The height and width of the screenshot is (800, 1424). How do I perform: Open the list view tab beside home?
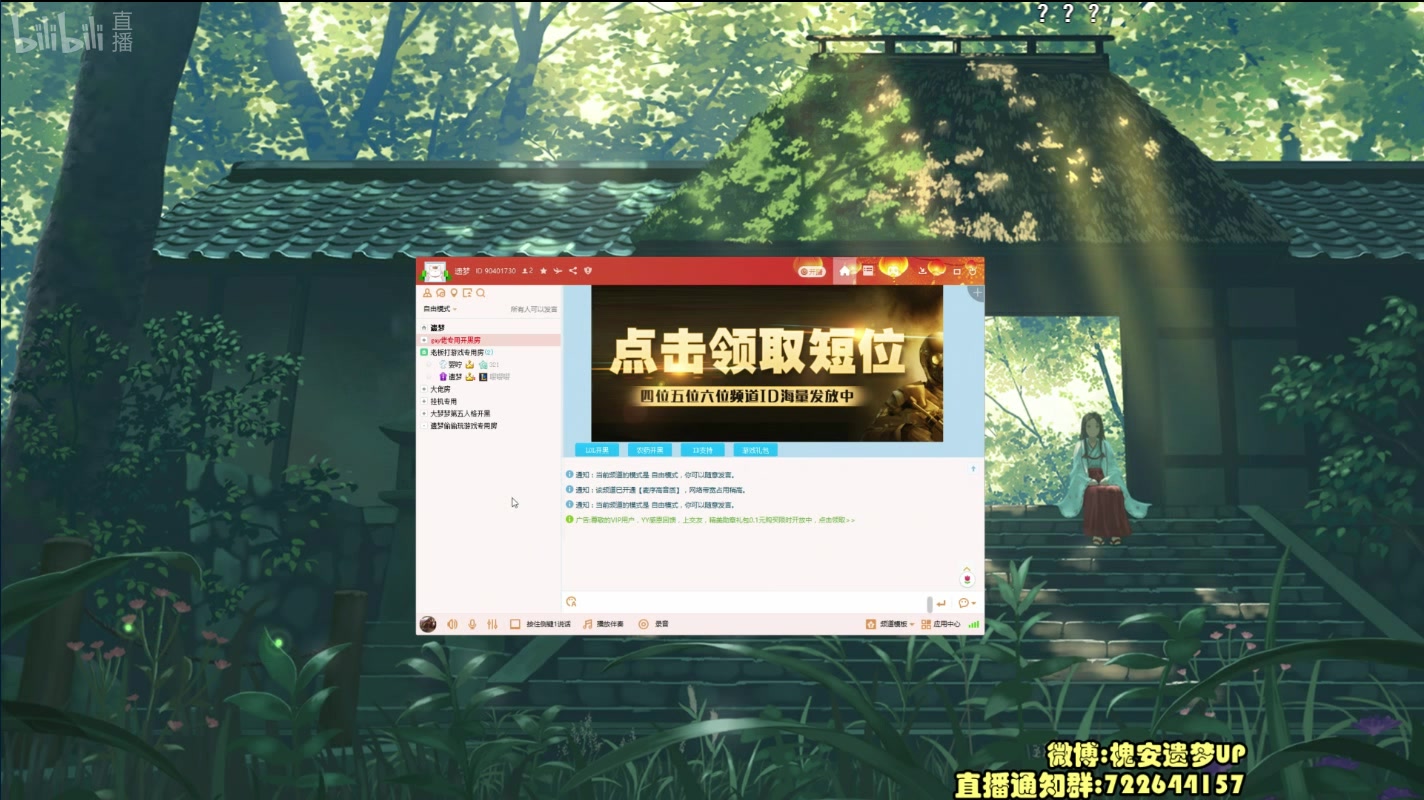868,271
